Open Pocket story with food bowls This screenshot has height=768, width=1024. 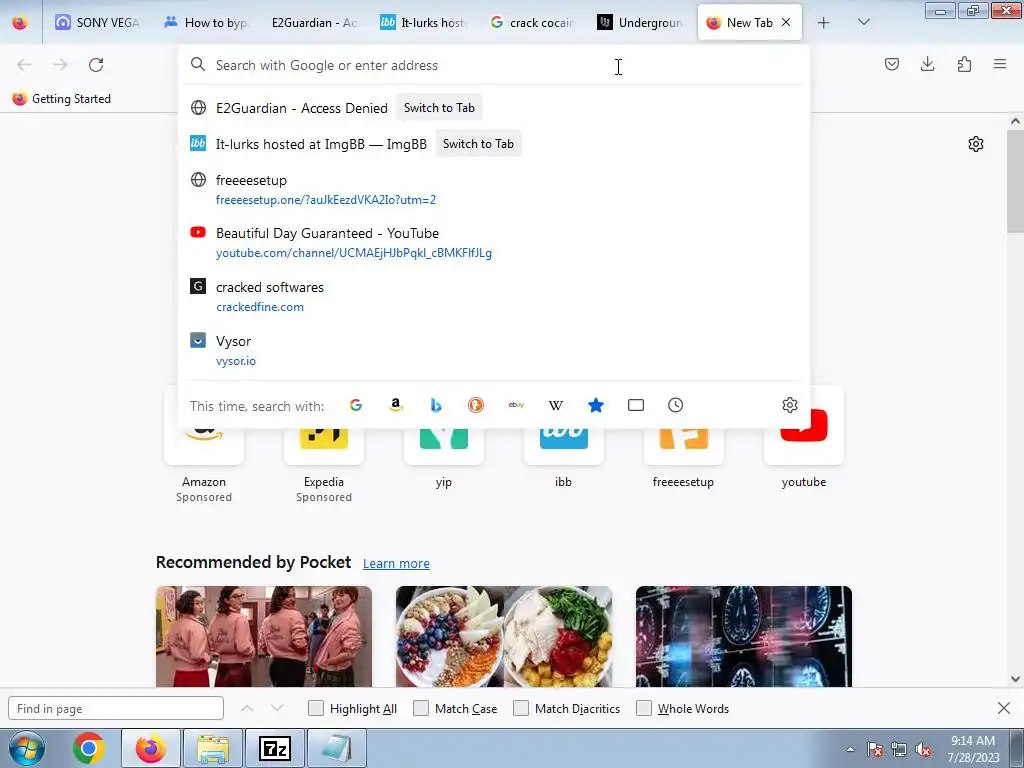[504, 636]
